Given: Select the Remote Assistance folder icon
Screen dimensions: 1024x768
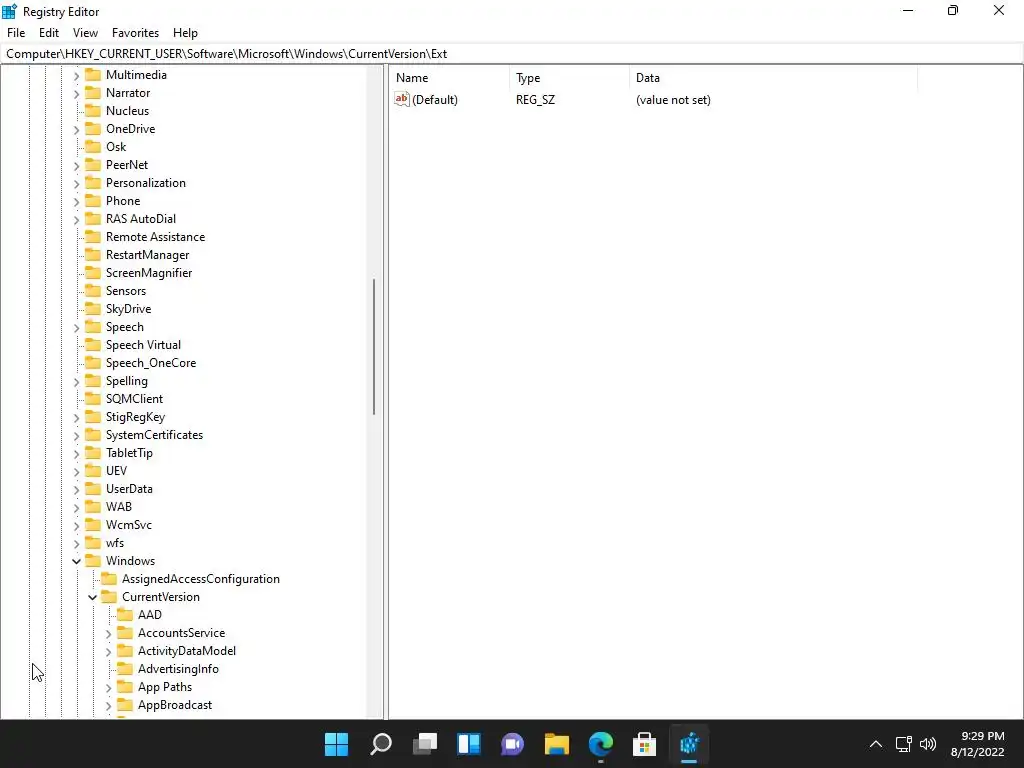Looking at the screenshot, I should (93, 236).
